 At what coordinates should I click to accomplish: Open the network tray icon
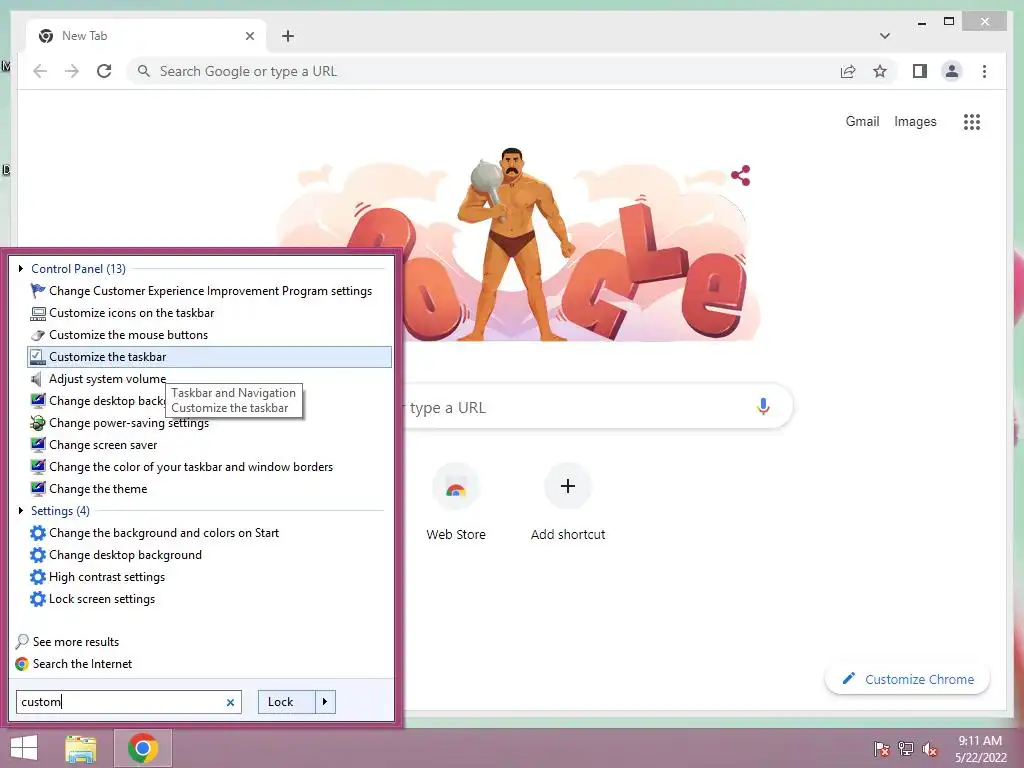pyautogui.click(x=906, y=749)
